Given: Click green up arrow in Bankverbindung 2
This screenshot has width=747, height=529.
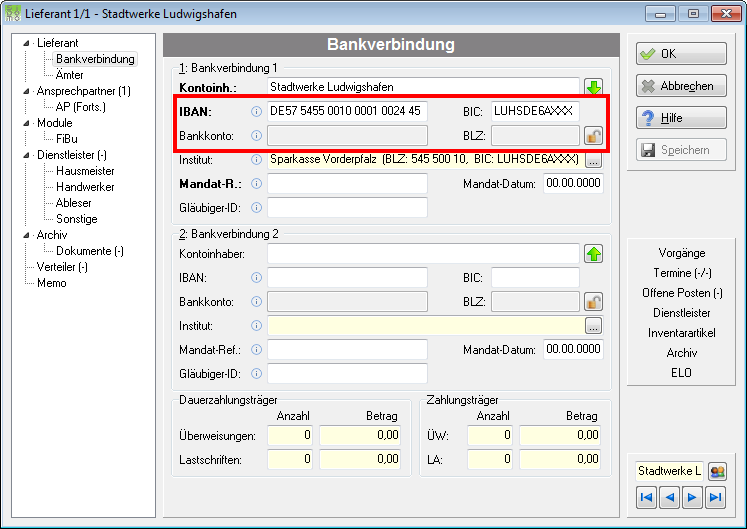Looking at the screenshot, I should tap(594, 254).
